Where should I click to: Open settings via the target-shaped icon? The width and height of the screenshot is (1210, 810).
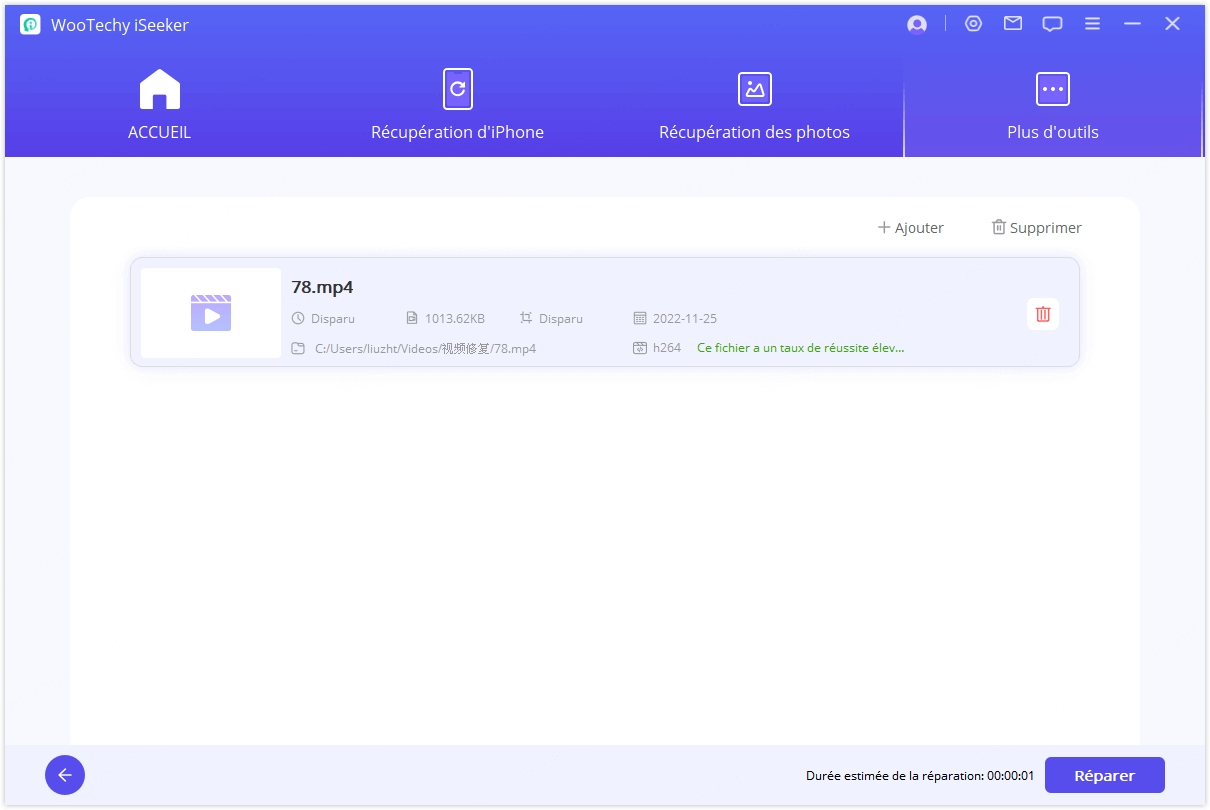(973, 24)
